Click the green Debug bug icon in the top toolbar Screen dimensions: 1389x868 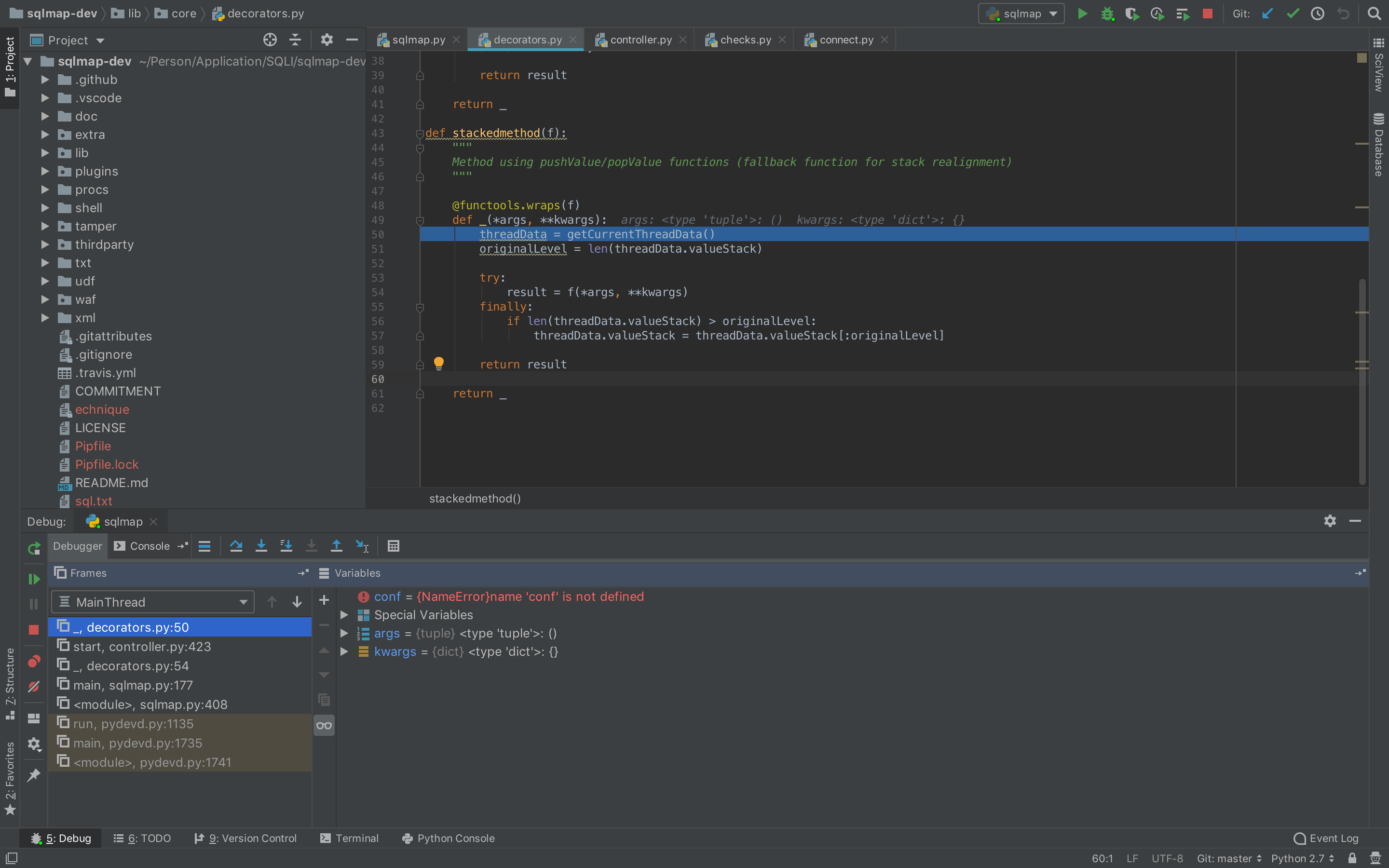coord(1107,14)
